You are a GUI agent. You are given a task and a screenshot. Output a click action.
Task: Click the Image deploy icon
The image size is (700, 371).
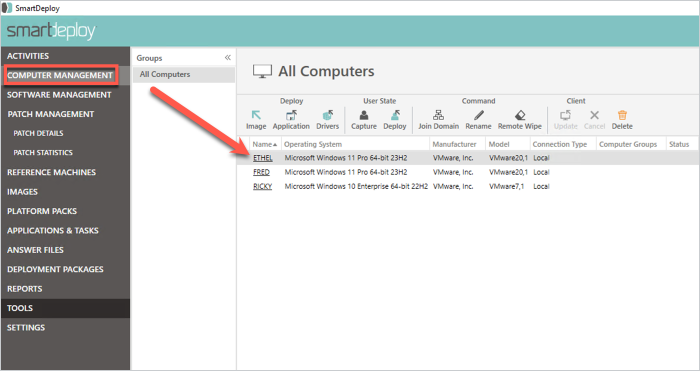(x=256, y=116)
